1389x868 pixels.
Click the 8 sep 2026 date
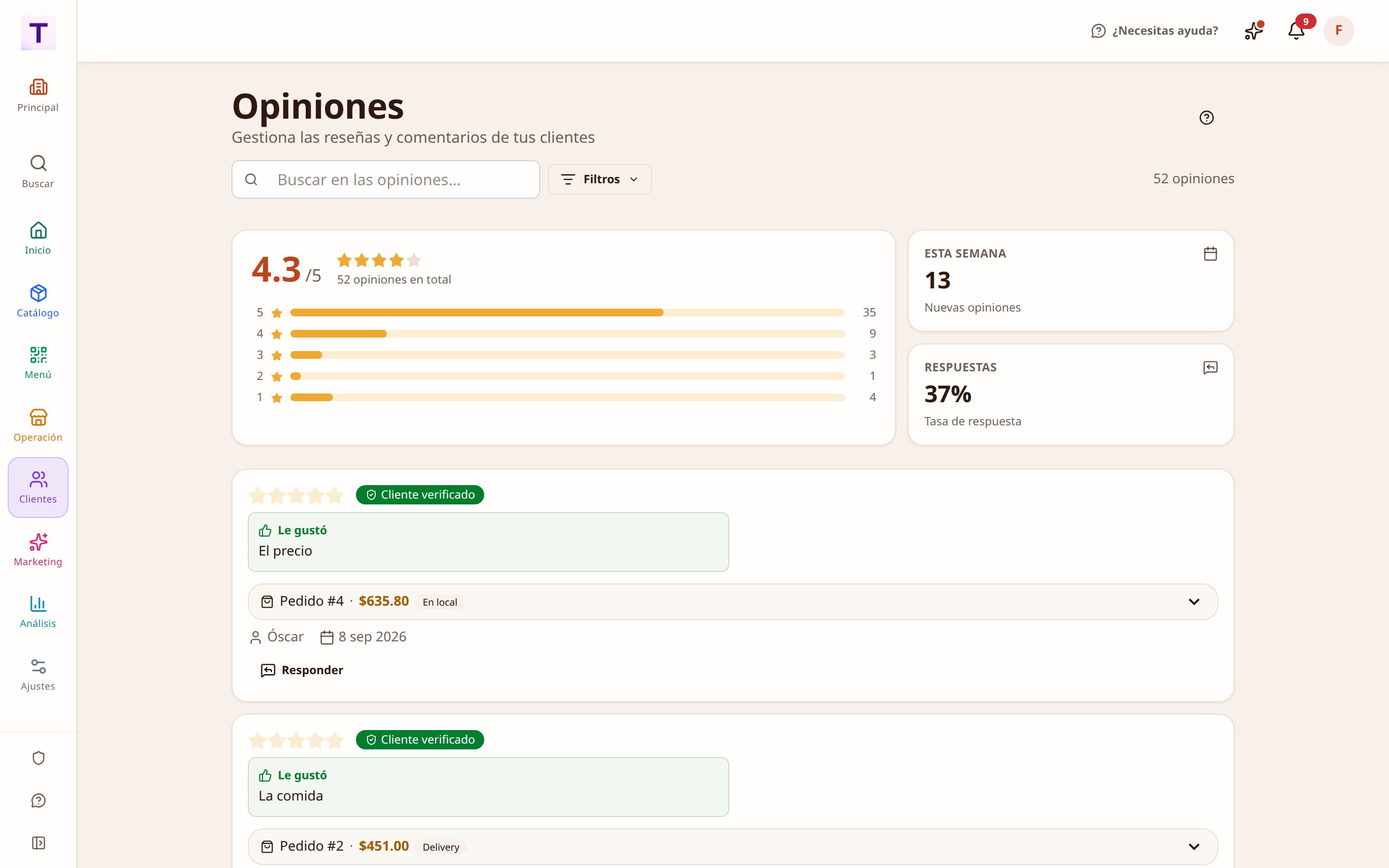(x=372, y=637)
